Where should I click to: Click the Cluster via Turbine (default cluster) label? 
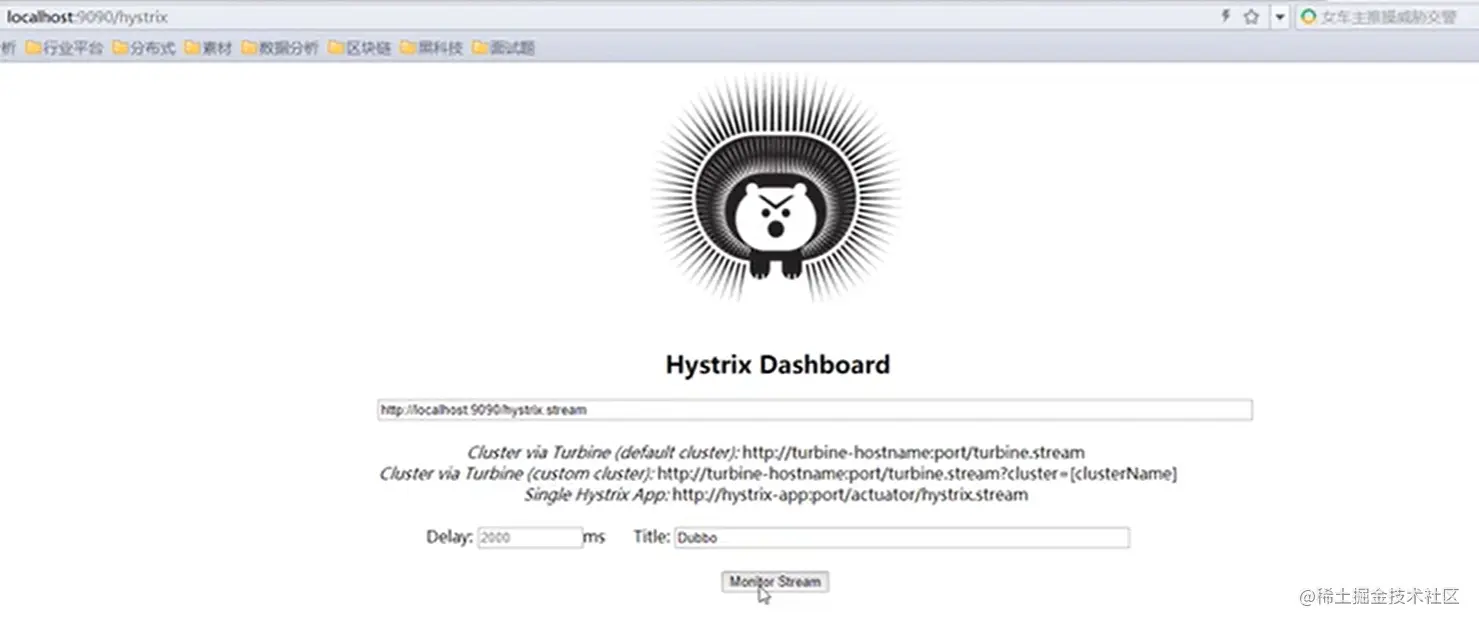[x=603, y=453]
